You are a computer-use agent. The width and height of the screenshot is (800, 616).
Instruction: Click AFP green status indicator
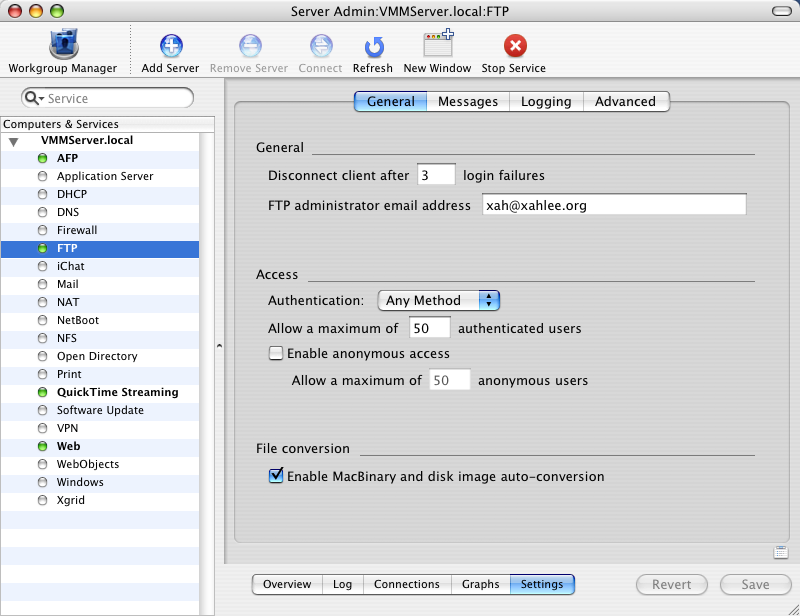43,158
